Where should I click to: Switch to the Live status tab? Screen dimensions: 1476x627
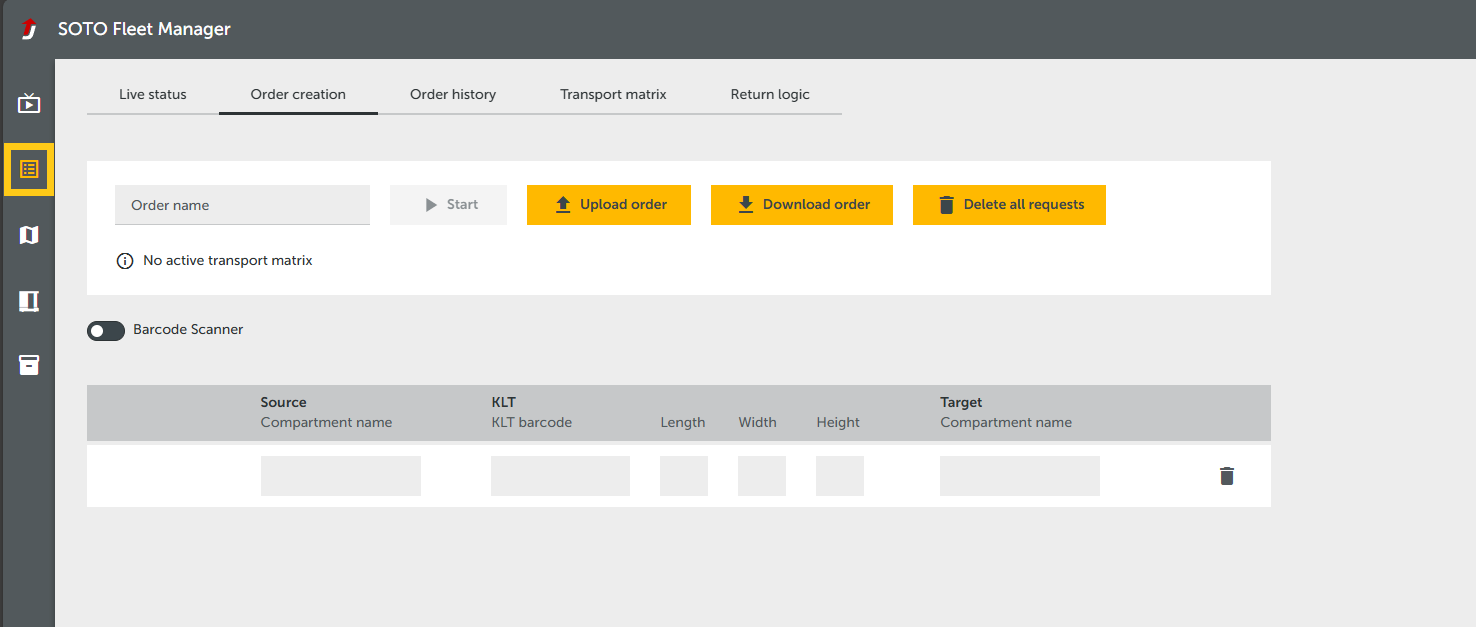coord(153,95)
